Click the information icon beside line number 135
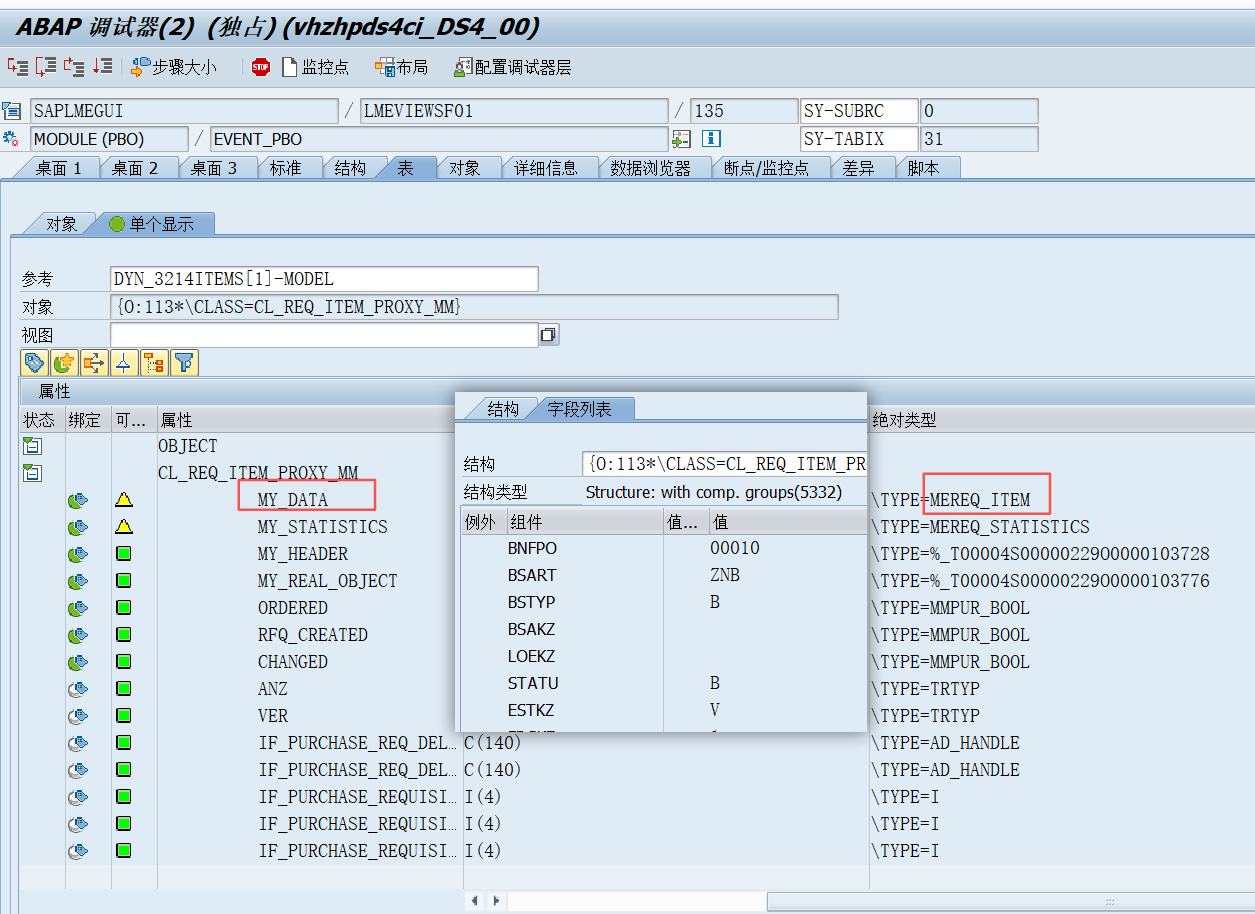The image size is (1255, 914). coord(710,138)
